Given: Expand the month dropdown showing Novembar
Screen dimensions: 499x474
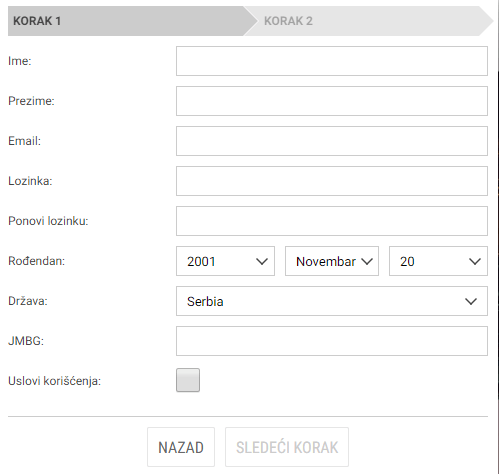Looking at the screenshot, I should (332, 261).
